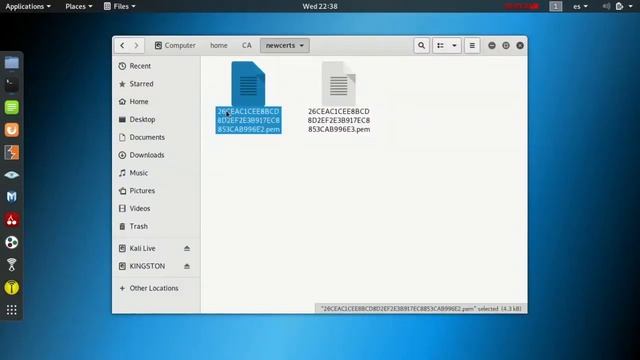Launch Files from the dock

11,63
